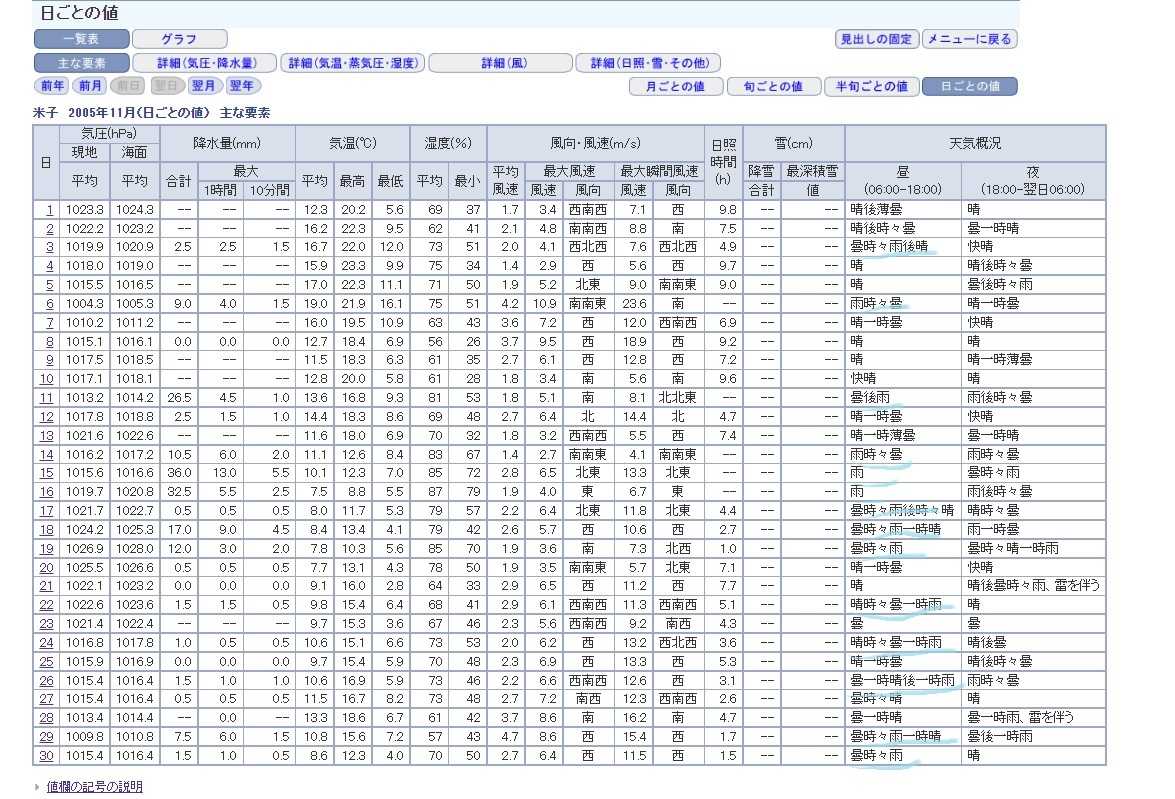Switch to the グラフ view
This screenshot has width=1175, height=799.
[180, 39]
